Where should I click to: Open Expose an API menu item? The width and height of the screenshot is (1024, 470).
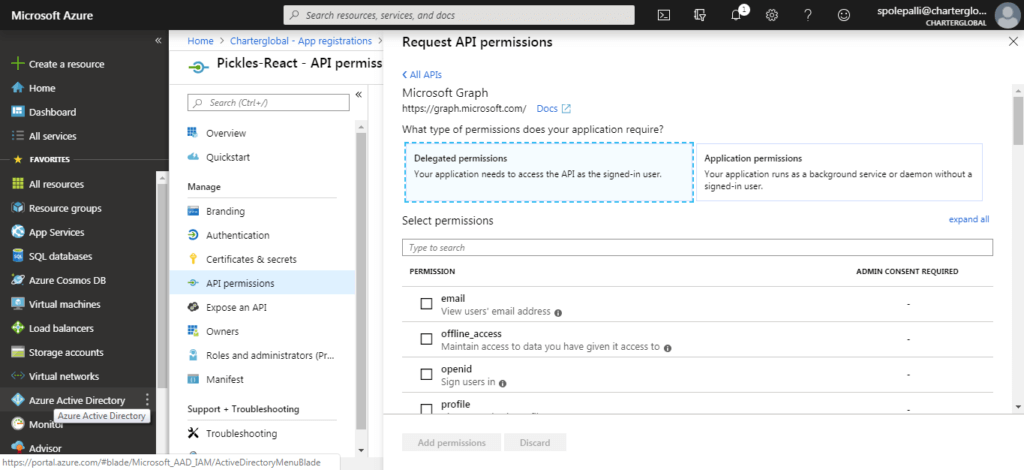[236, 307]
